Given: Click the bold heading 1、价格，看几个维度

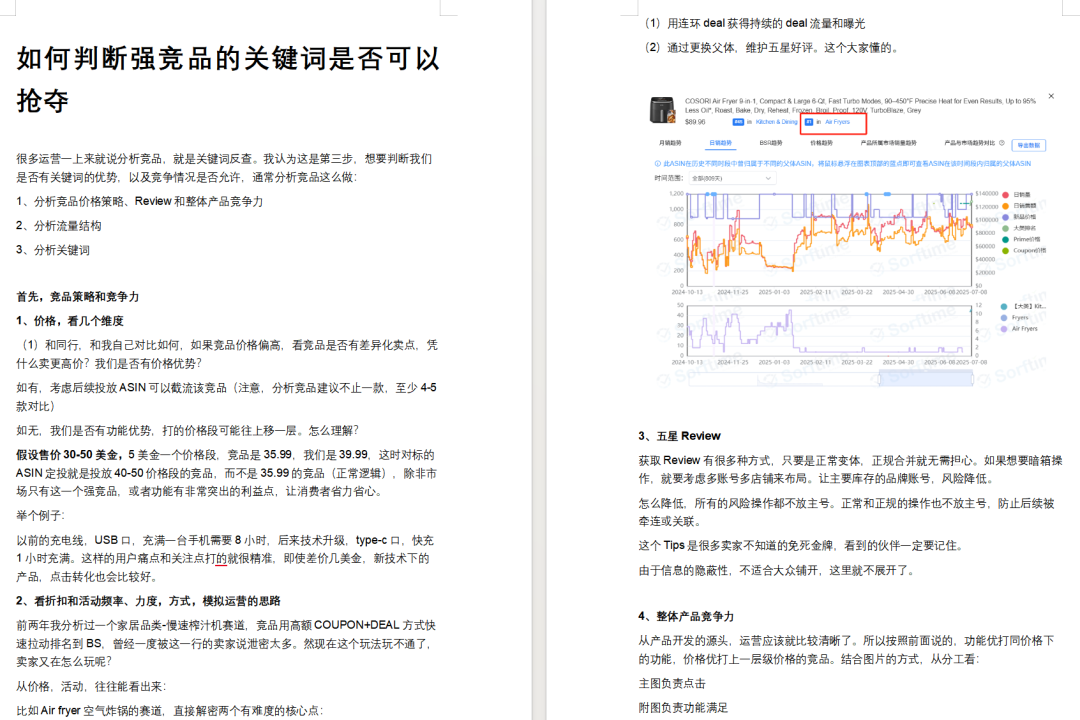Looking at the screenshot, I should click(x=70, y=321).
